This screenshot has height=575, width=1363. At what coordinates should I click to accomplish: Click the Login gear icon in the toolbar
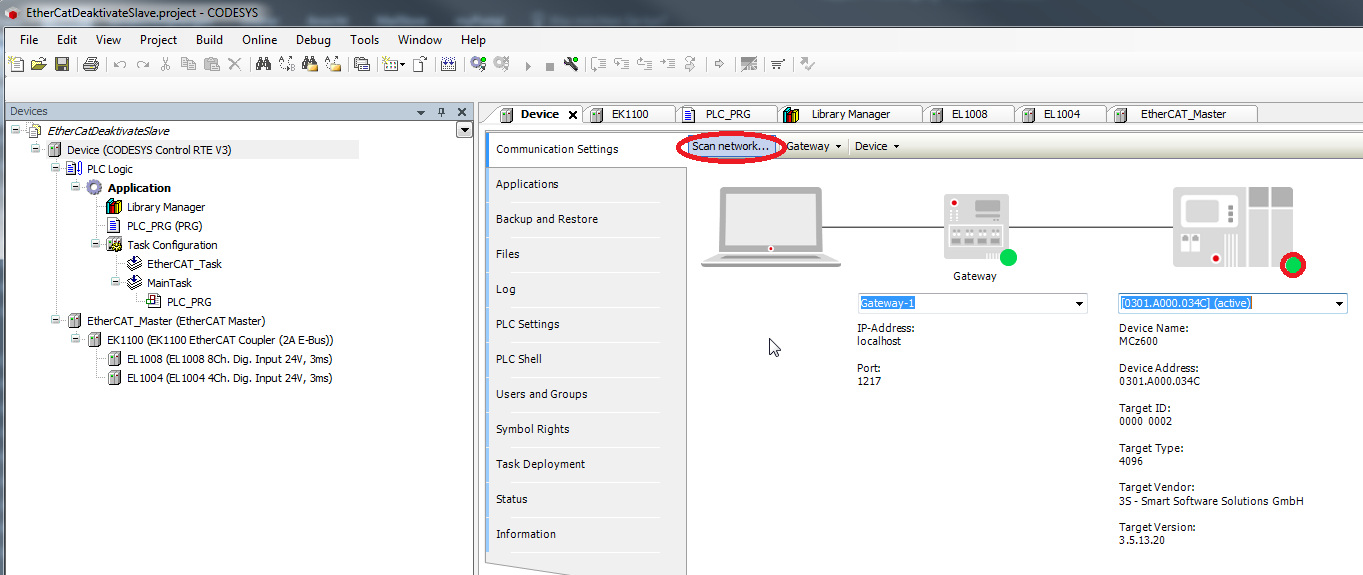(x=478, y=64)
